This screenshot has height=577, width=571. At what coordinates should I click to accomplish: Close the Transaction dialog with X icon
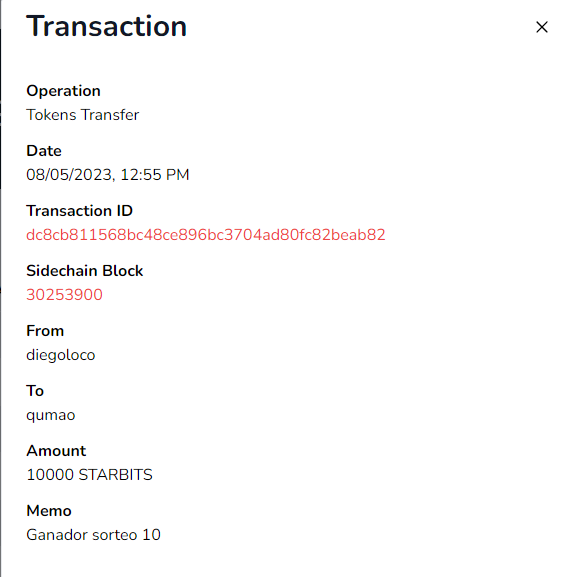pos(542,27)
